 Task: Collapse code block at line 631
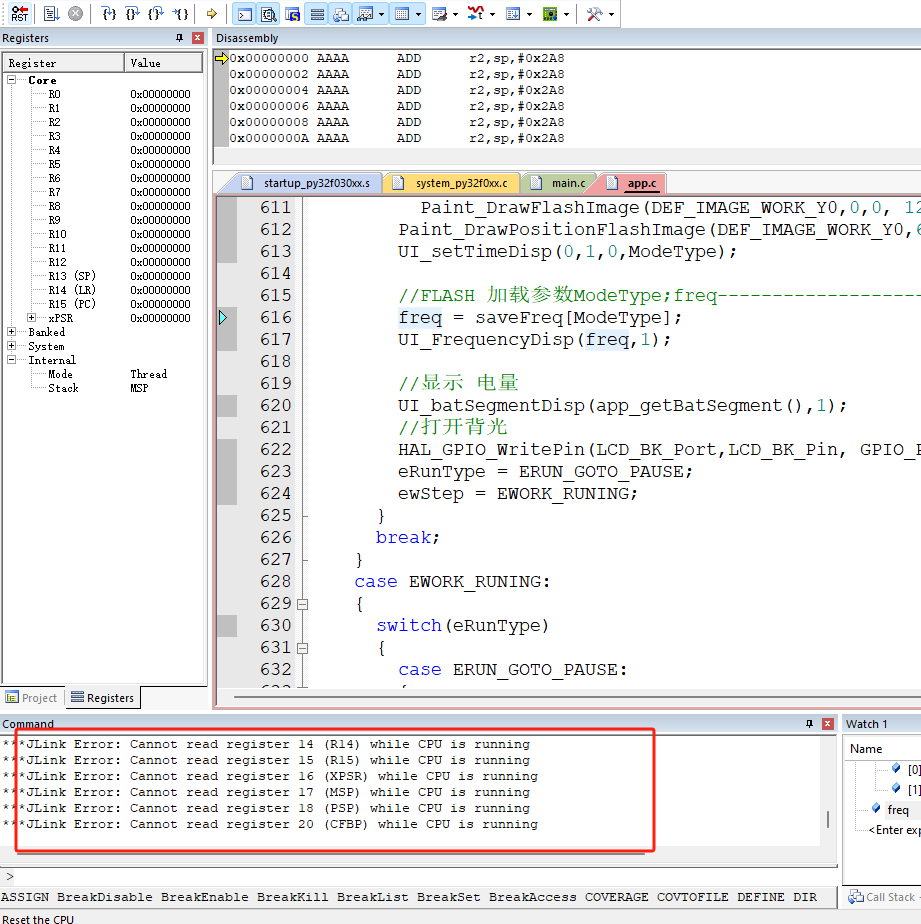pos(302,648)
